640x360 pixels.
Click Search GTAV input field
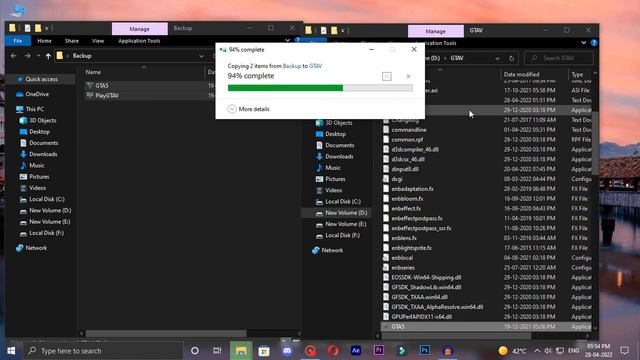pos(559,58)
